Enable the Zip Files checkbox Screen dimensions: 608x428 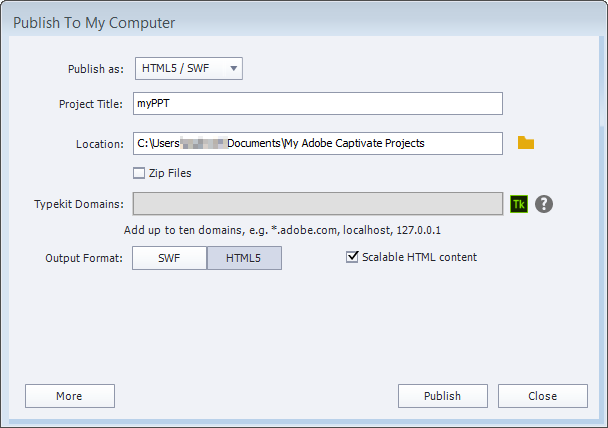139,173
